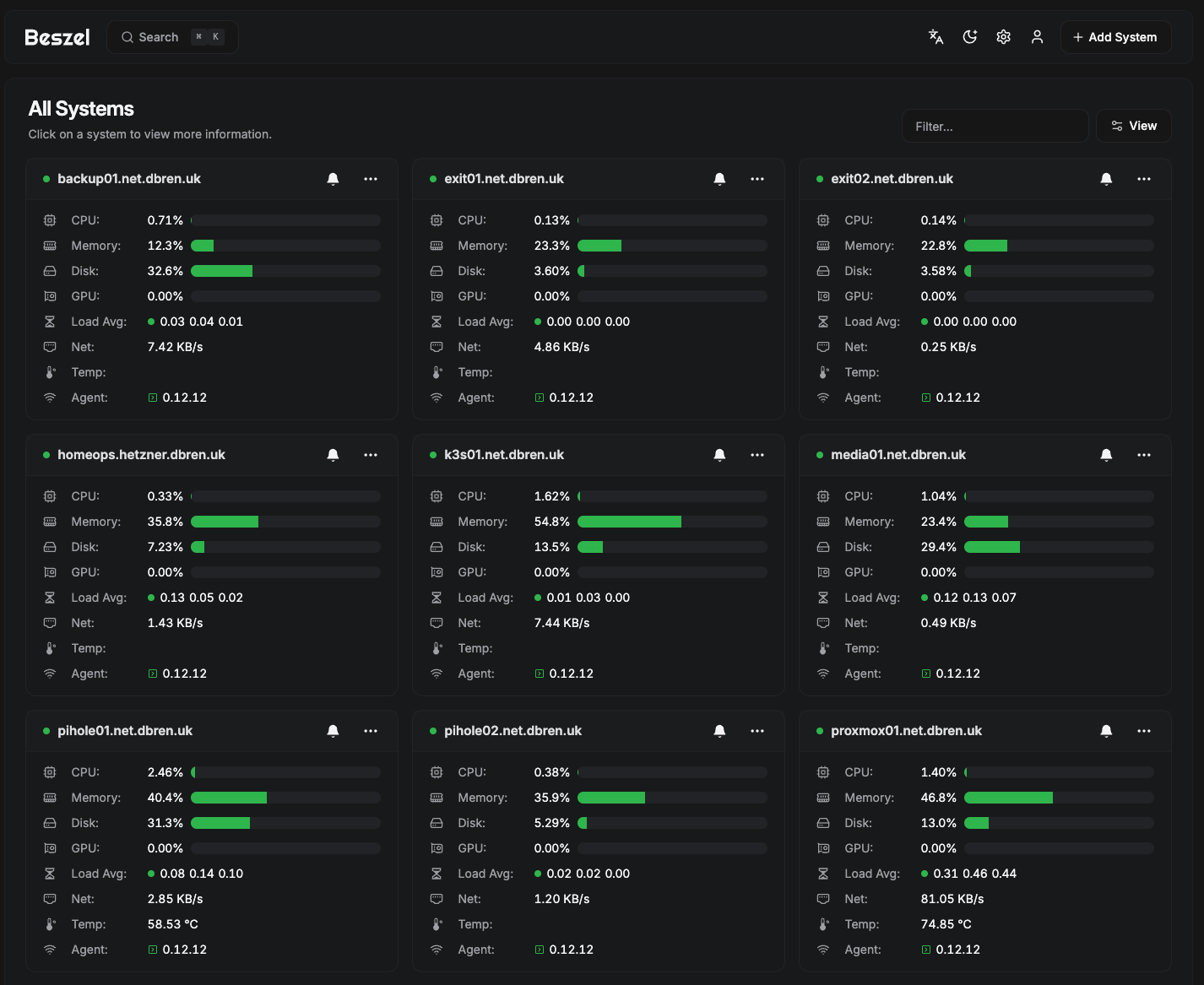This screenshot has width=1204, height=985.
Task: Expand three-dot menu for exit01.net.dbren.uk
Action: (757, 179)
